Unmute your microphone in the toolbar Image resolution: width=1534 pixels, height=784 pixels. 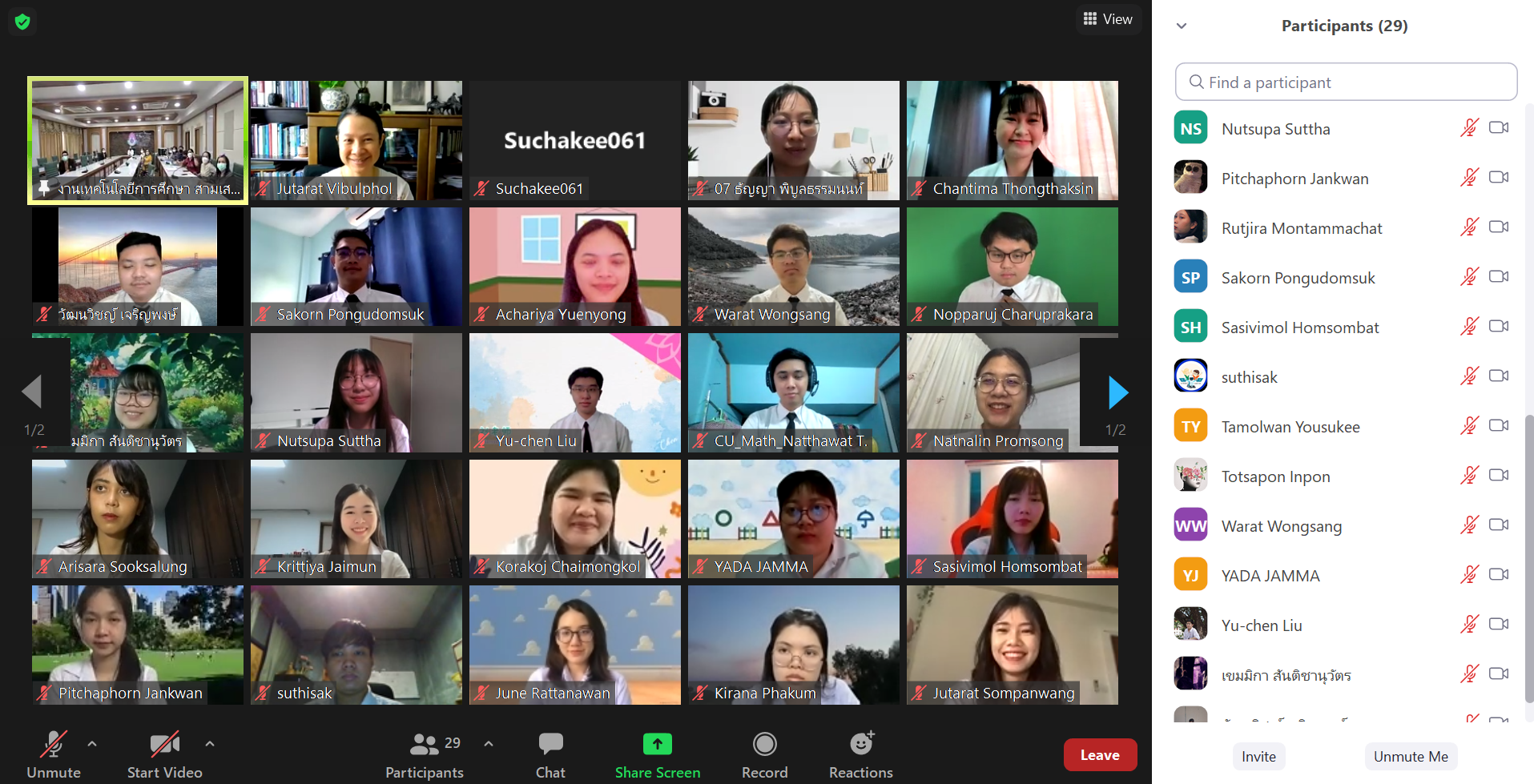pyautogui.click(x=53, y=745)
